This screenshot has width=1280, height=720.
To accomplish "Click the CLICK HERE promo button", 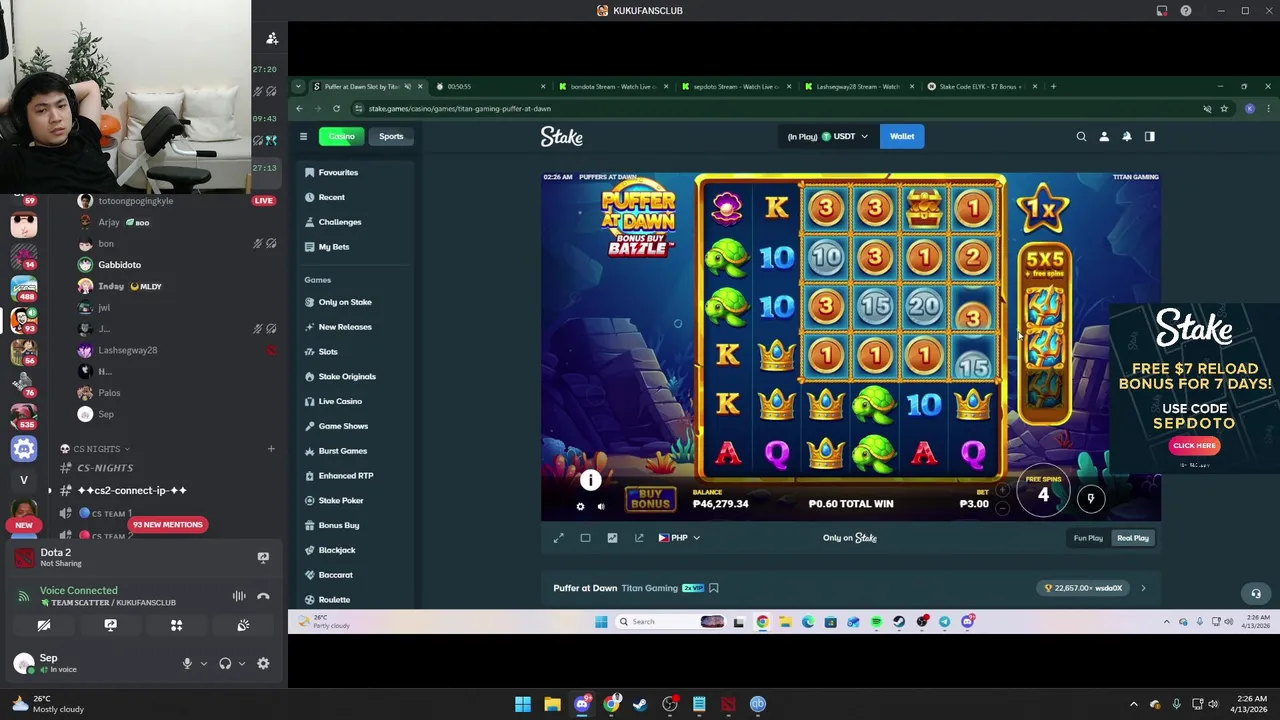I will pos(1194,446).
